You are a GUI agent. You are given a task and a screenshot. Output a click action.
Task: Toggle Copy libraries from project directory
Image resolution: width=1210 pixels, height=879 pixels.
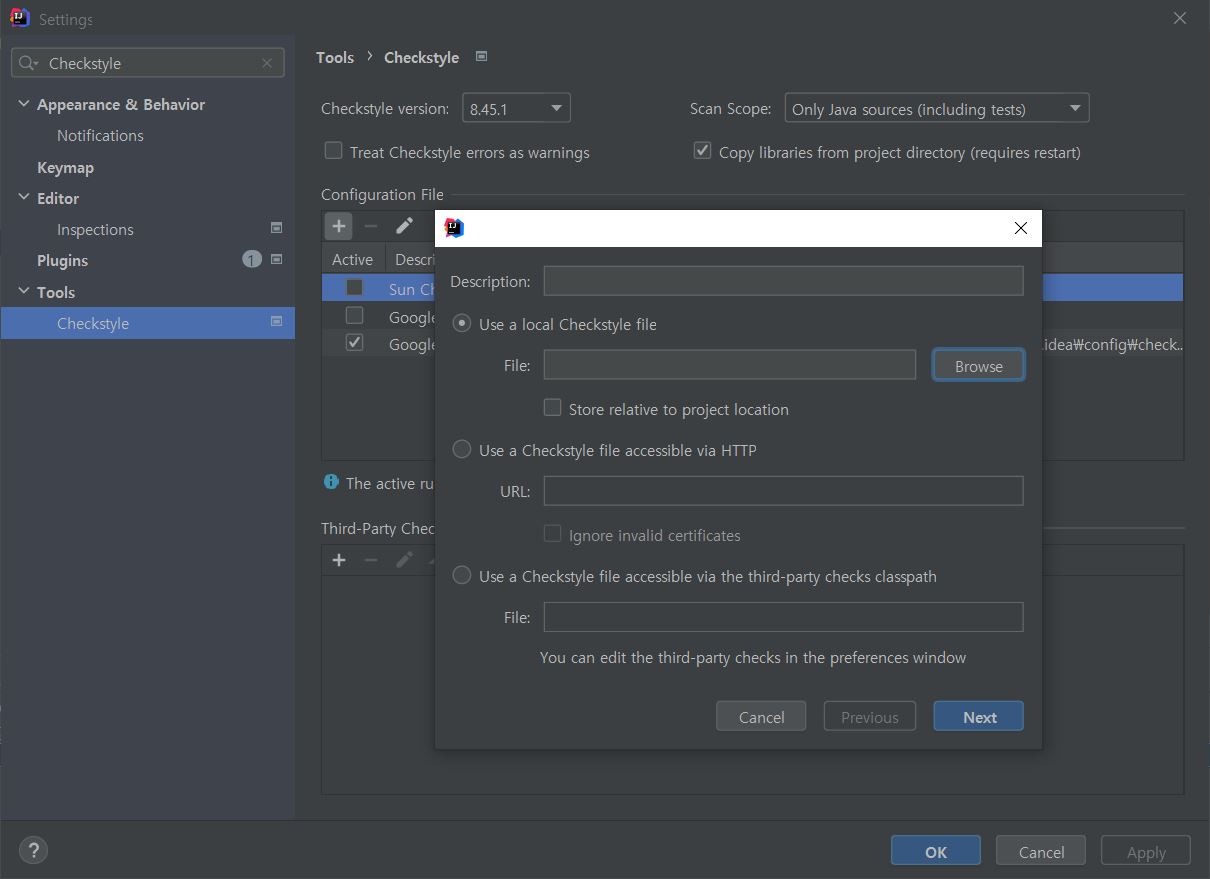pos(702,151)
